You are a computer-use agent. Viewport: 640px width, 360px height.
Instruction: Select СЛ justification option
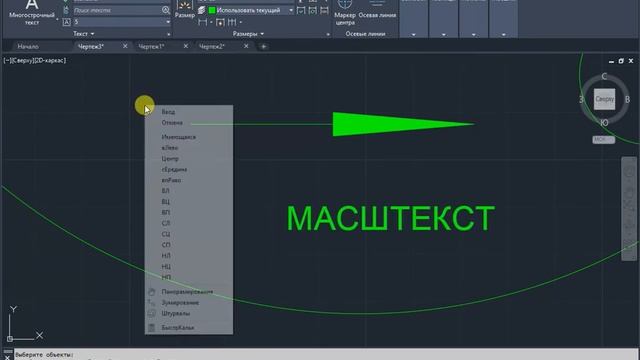pyautogui.click(x=189, y=223)
